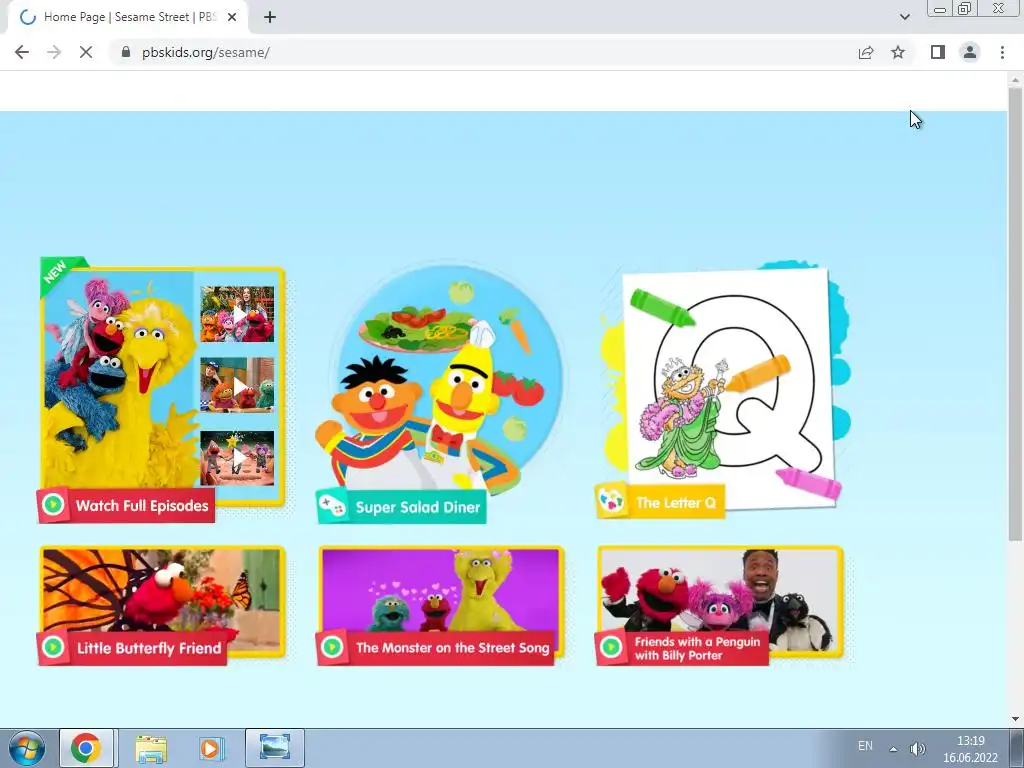Open The Monster on the Street Song
1024x768 pixels.
453,648
